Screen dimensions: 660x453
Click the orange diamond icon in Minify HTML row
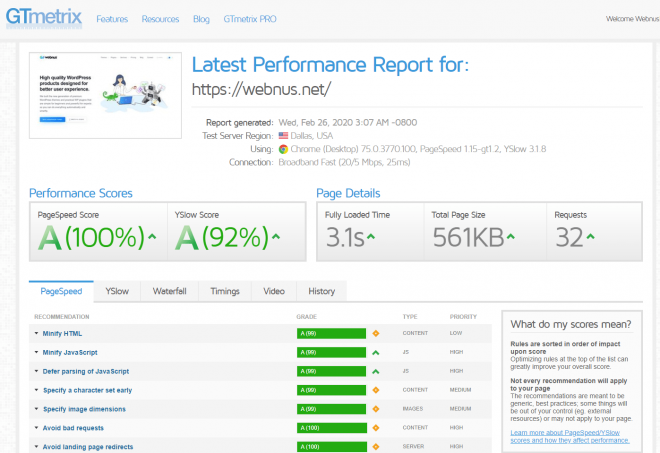pyautogui.click(x=376, y=333)
